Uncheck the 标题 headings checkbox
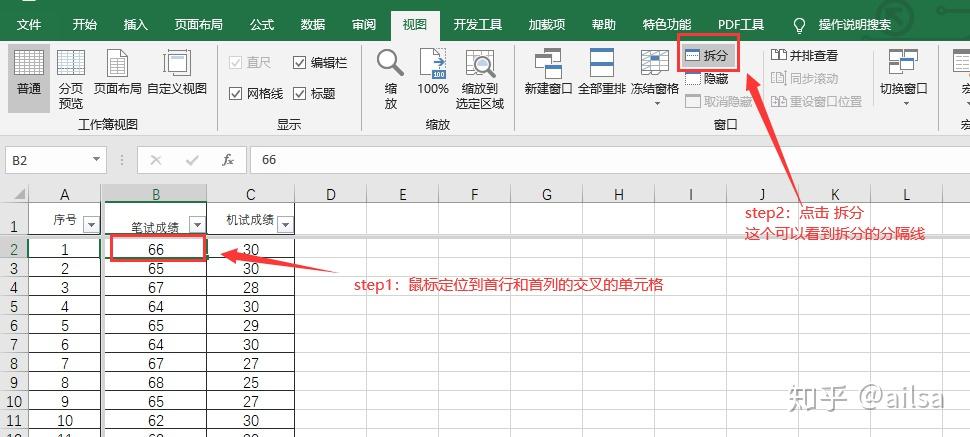This screenshot has height=437, width=970. pyautogui.click(x=300, y=93)
